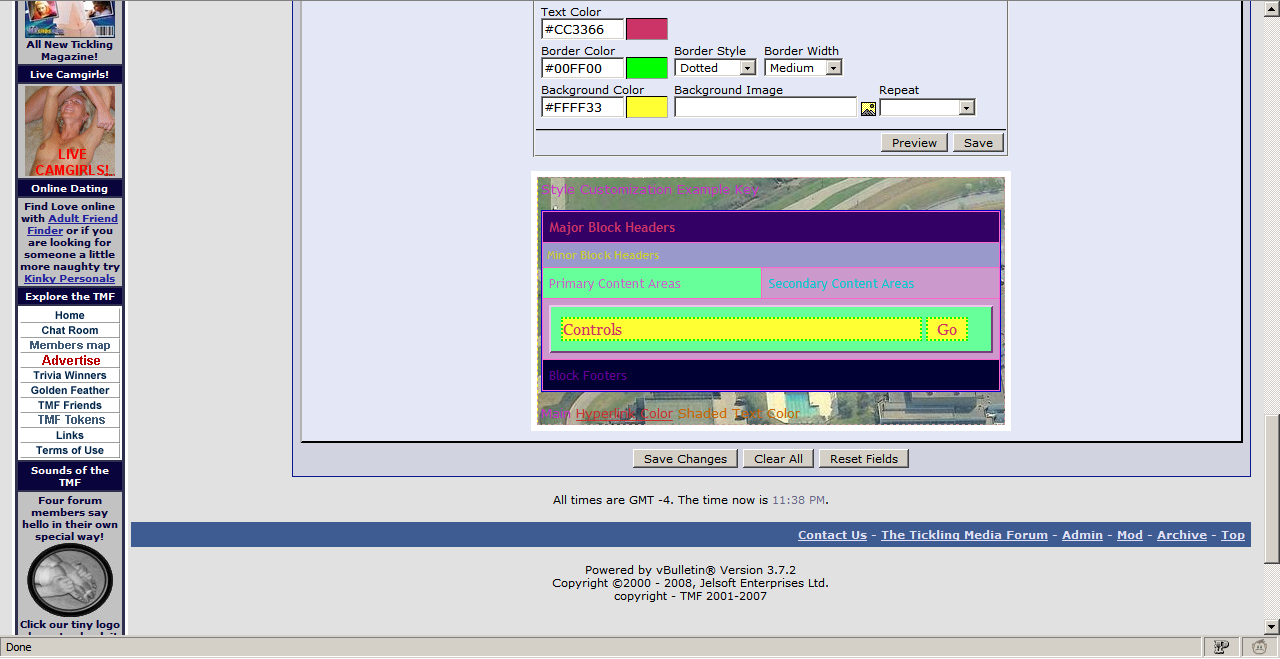Follow the Contact Us footer link

coord(832,535)
